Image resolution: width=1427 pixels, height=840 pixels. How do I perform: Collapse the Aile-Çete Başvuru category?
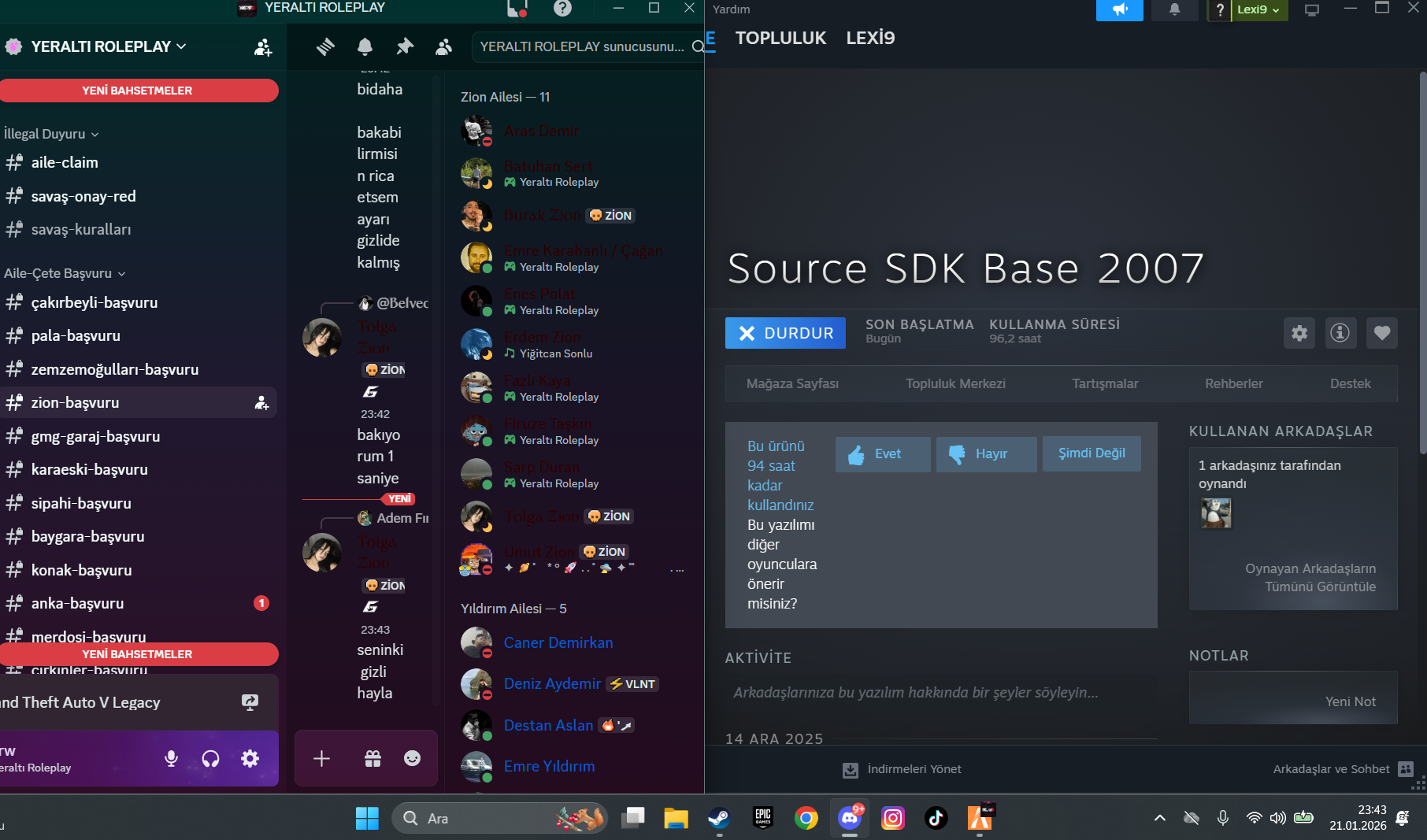(65, 273)
